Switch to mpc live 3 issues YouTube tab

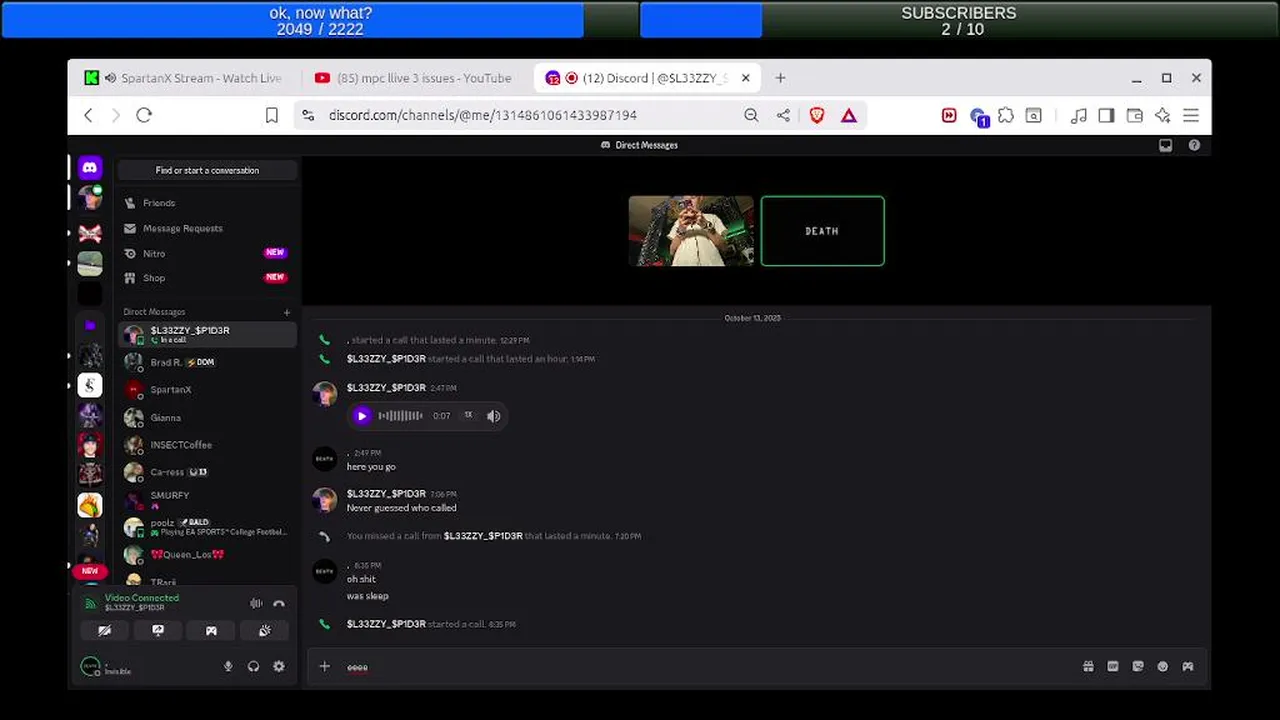click(x=412, y=78)
